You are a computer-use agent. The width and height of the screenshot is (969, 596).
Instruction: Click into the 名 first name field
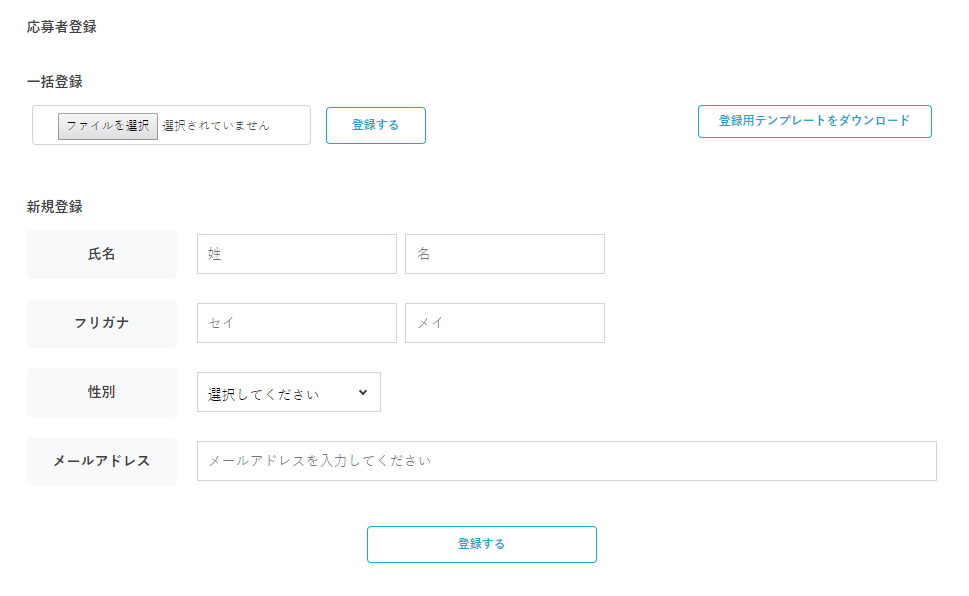coord(505,254)
